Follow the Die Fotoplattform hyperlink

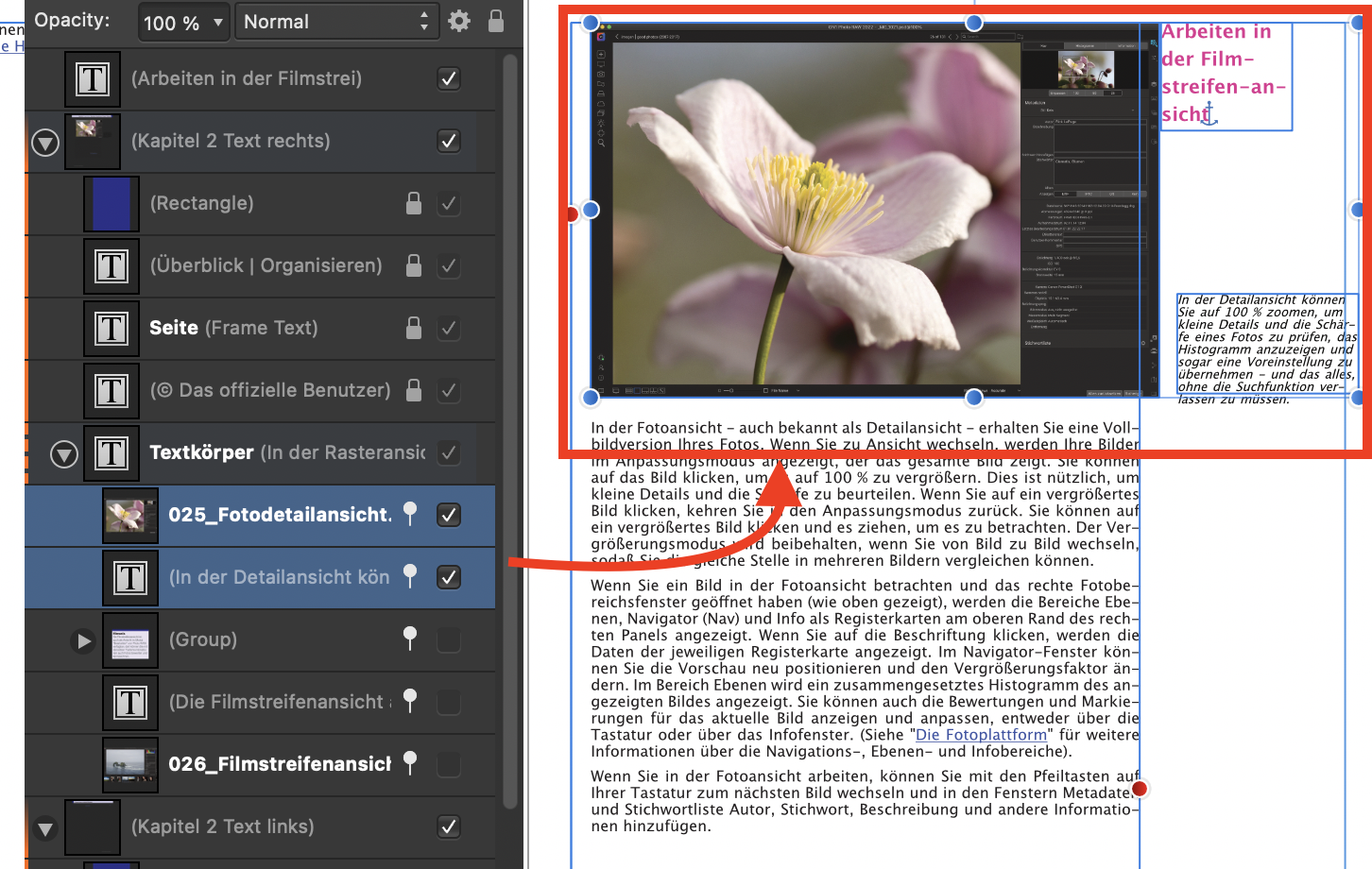[x=981, y=735]
